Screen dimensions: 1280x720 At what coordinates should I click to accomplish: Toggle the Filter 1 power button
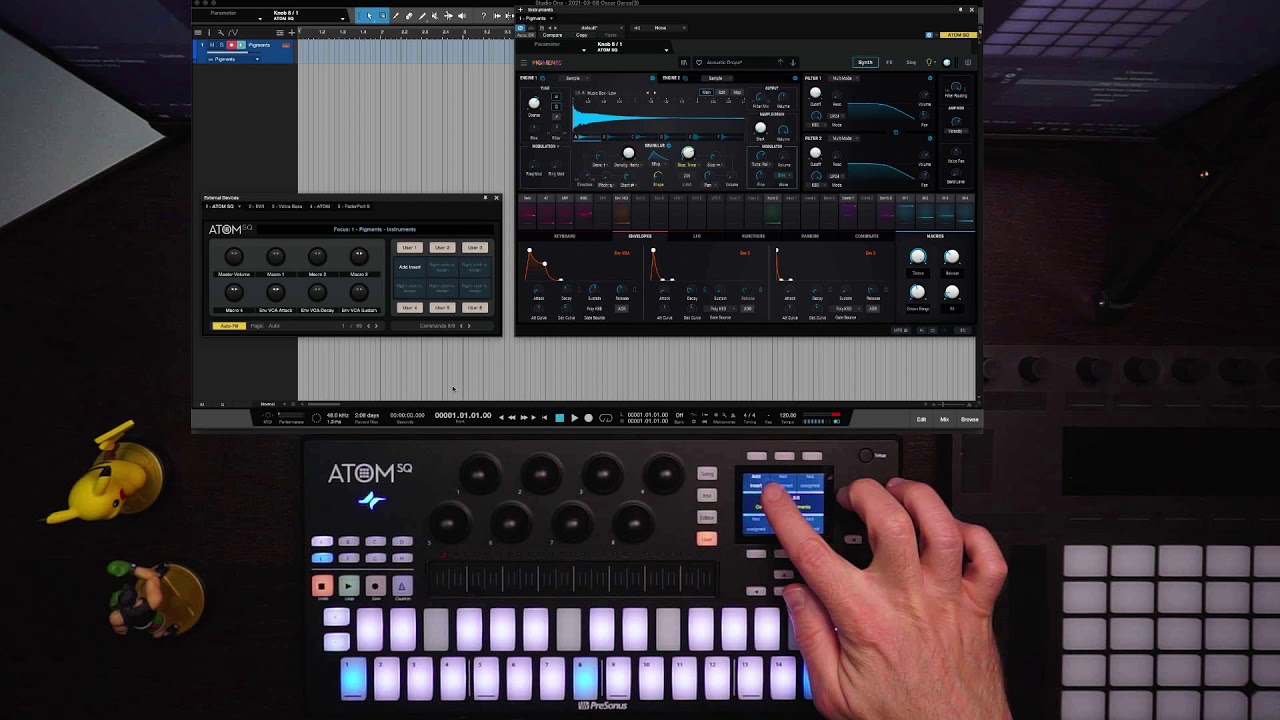tap(930, 78)
